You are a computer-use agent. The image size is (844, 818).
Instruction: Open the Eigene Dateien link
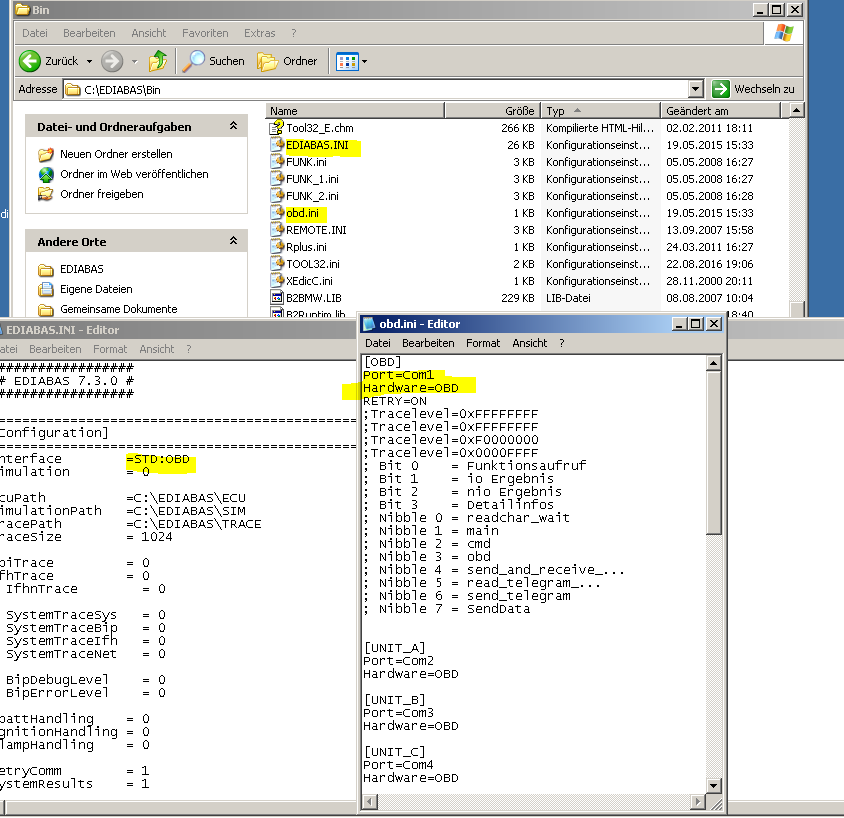pyautogui.click(x=96, y=289)
